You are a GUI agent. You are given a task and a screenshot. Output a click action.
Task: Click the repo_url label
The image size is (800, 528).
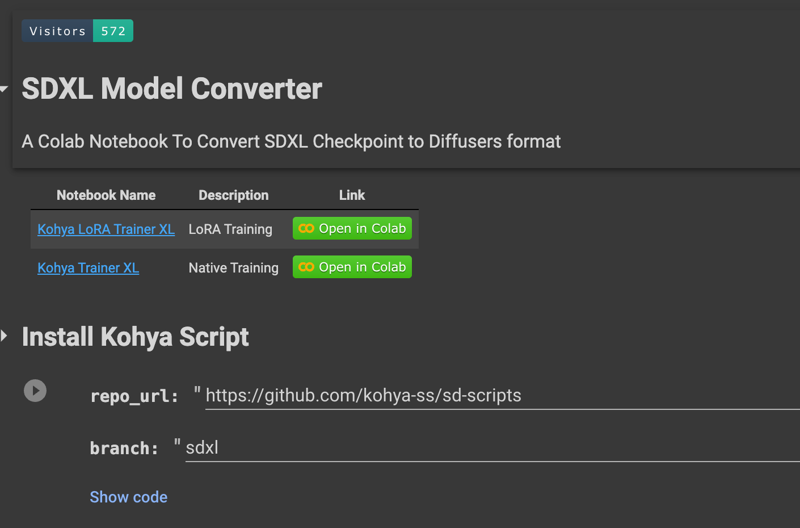click(x=134, y=396)
